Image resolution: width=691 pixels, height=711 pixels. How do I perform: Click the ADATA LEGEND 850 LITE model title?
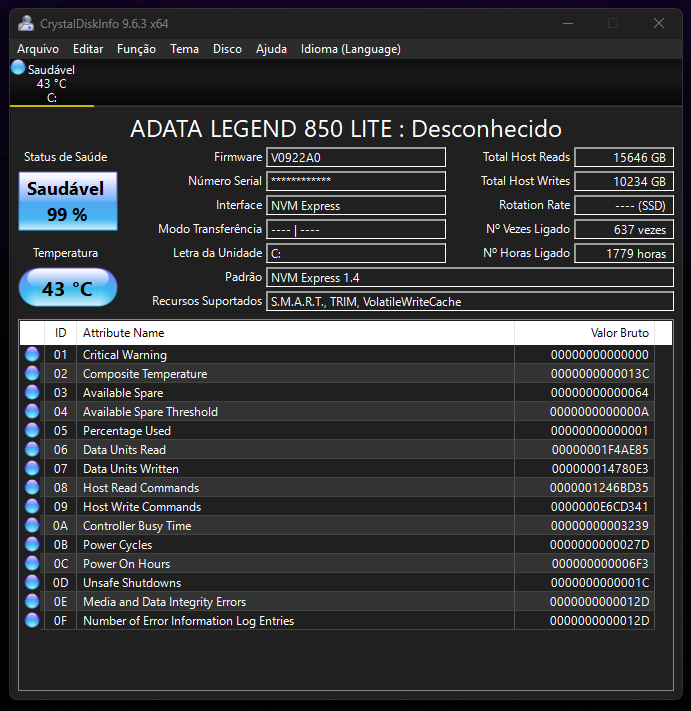tap(346, 129)
